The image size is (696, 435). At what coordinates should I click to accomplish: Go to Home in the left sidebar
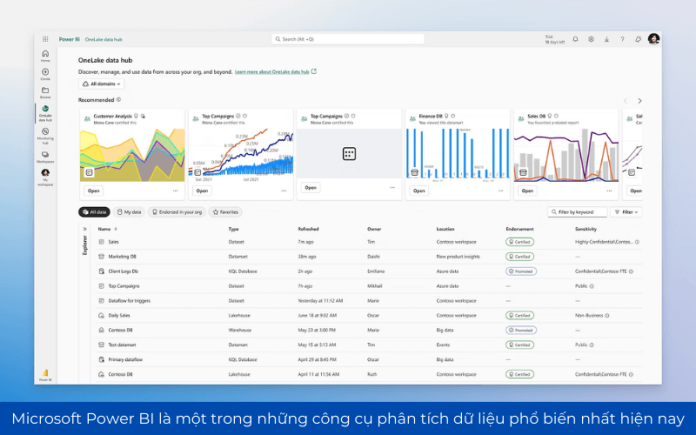tap(45, 54)
